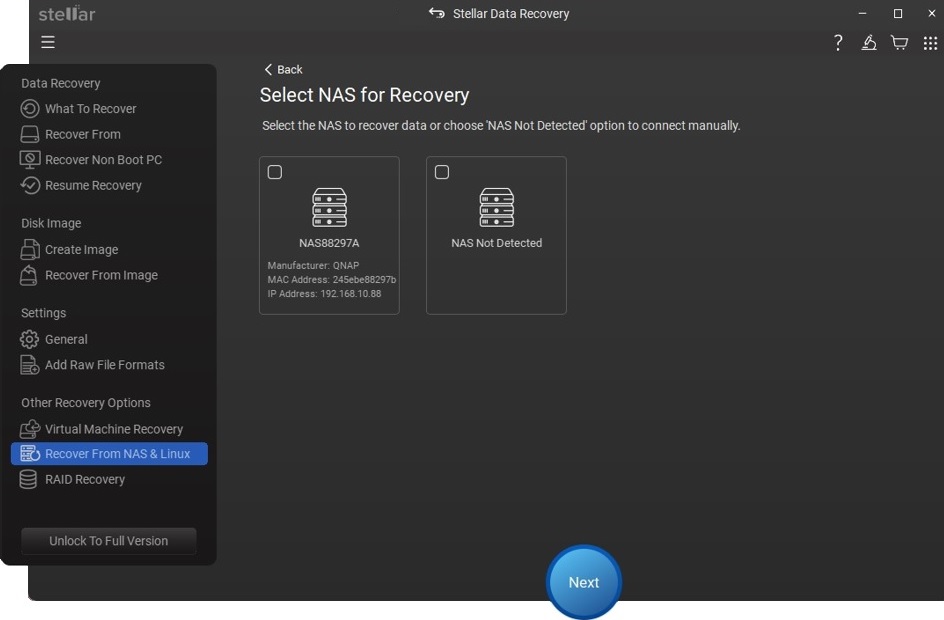Select Recover From NAS & Linux entry
This screenshot has width=944, height=620.
coord(109,454)
